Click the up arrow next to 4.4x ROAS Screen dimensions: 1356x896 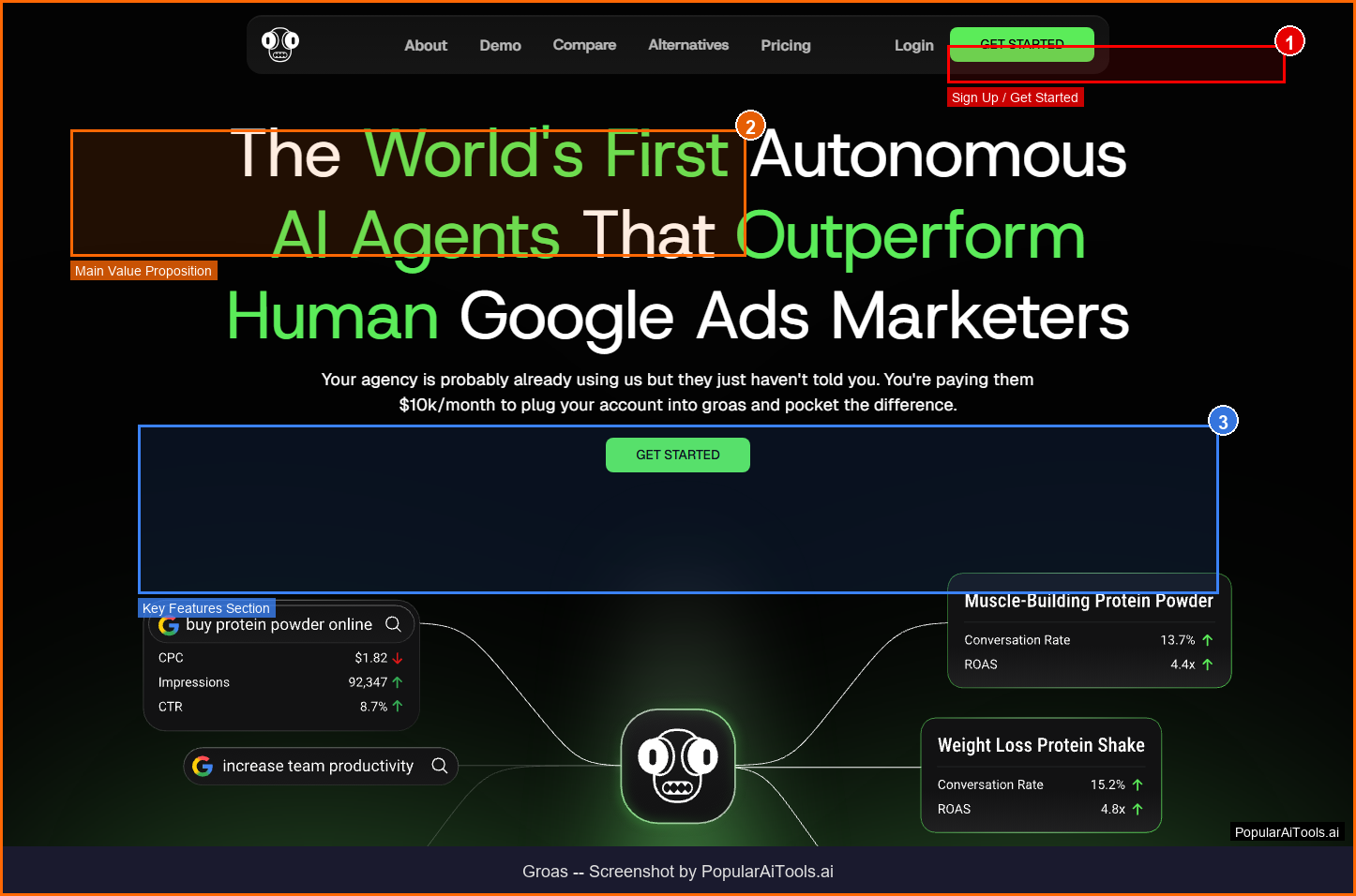(1208, 665)
